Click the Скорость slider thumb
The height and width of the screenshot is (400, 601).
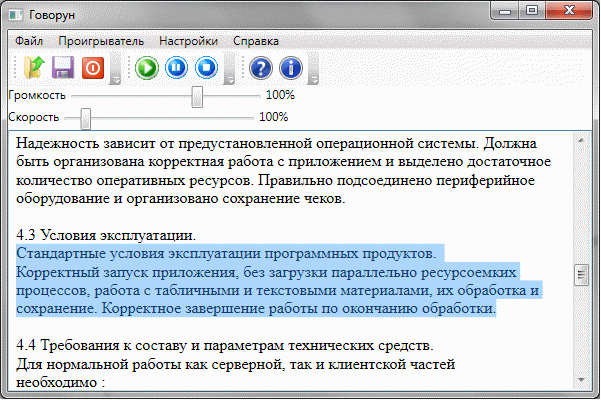tap(86, 119)
